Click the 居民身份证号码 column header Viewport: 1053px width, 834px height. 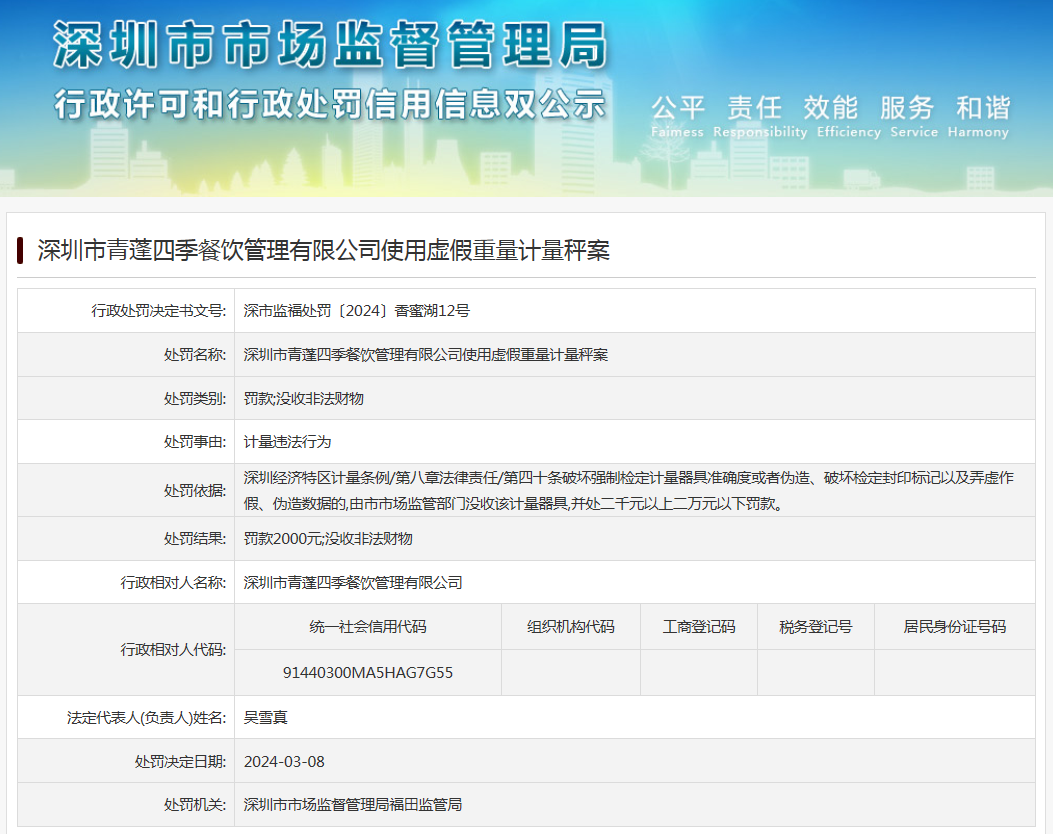click(x=954, y=627)
